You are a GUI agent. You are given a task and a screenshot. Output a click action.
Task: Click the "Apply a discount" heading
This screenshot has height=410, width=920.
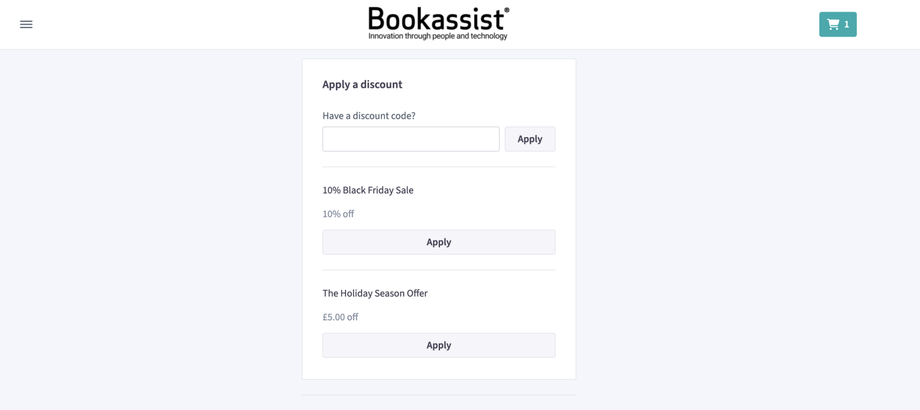(x=362, y=85)
